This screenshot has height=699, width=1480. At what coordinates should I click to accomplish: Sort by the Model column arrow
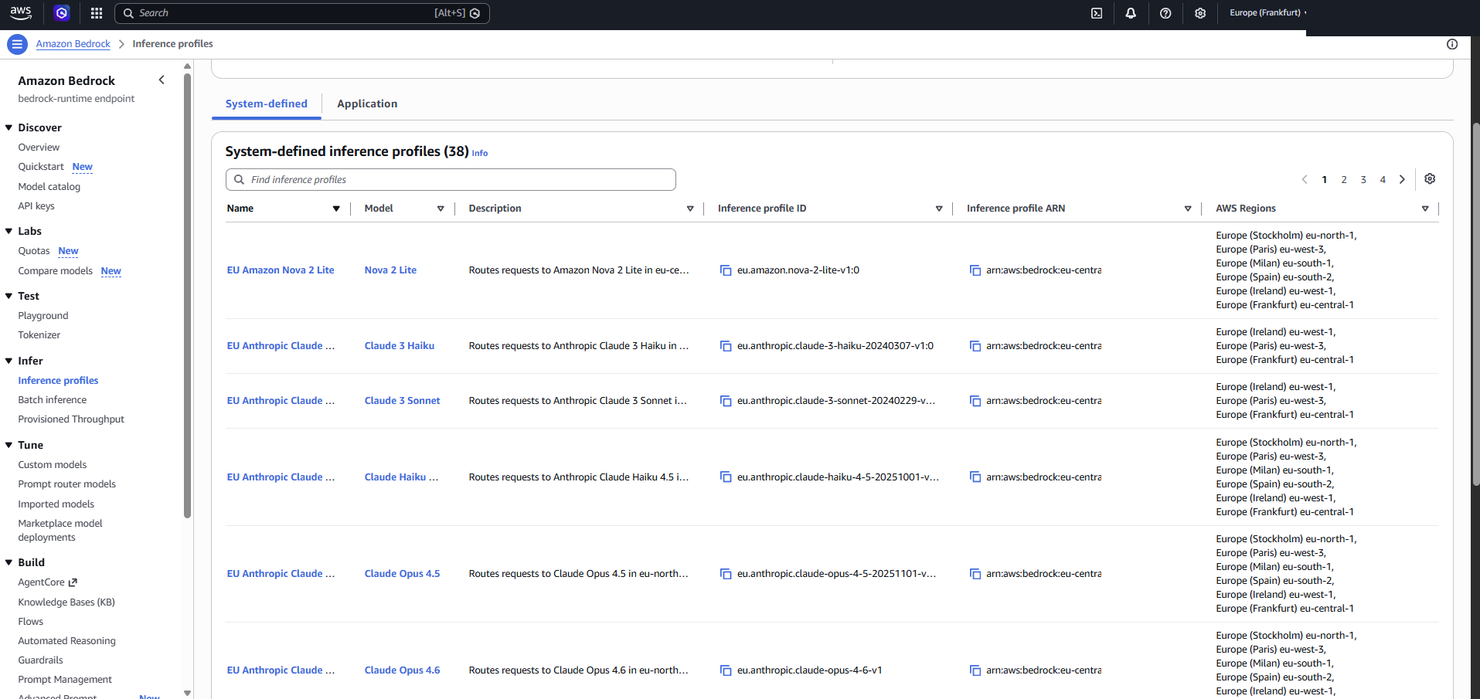point(440,209)
